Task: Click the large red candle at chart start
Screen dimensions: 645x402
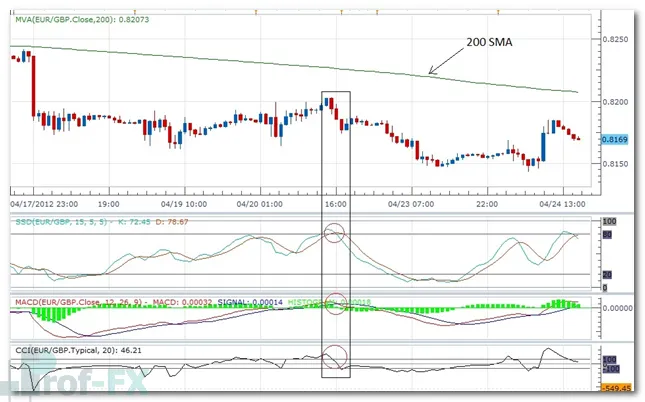Action: (33, 83)
